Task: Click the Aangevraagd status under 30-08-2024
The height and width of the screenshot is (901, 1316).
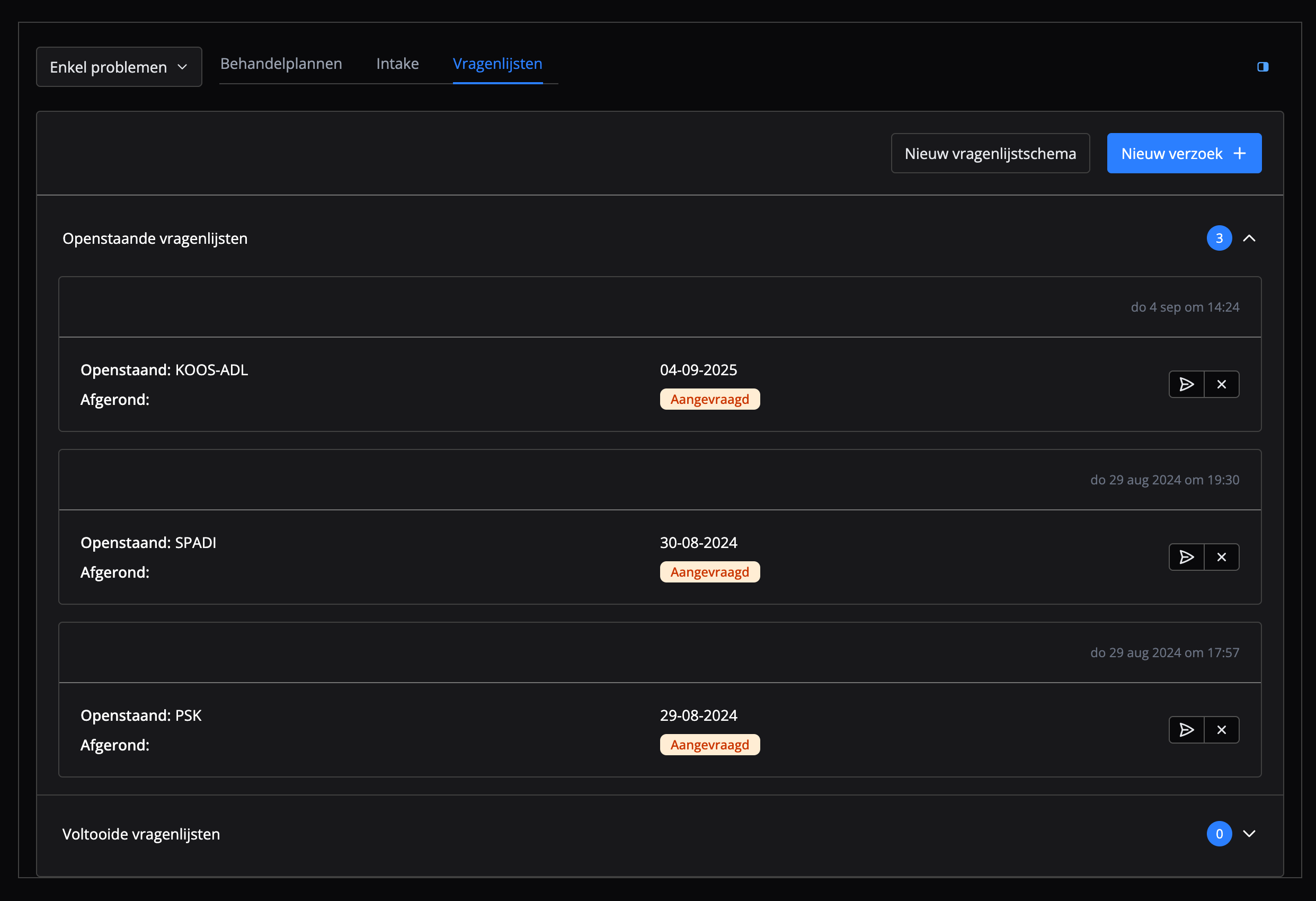Action: click(709, 572)
